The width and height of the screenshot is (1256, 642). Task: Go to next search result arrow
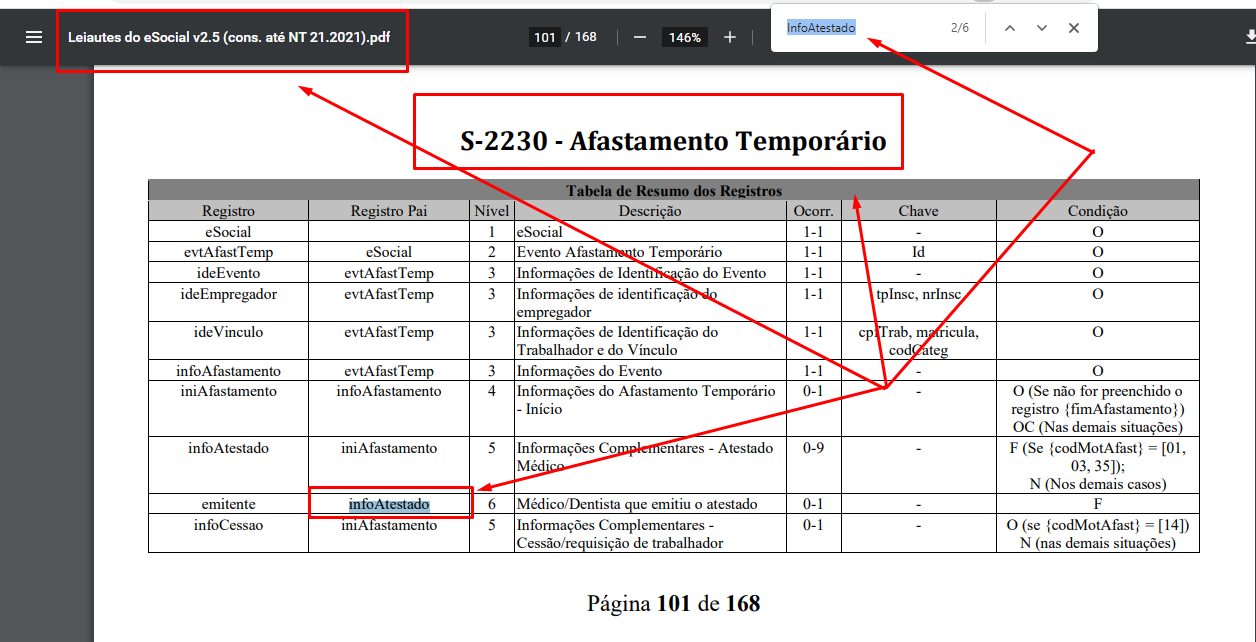tap(1042, 28)
